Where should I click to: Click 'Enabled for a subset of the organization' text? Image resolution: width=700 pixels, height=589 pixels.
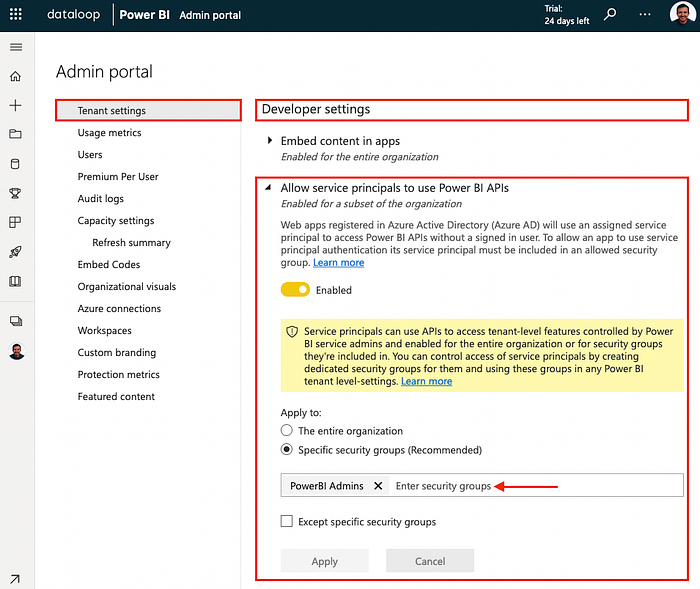(371, 204)
